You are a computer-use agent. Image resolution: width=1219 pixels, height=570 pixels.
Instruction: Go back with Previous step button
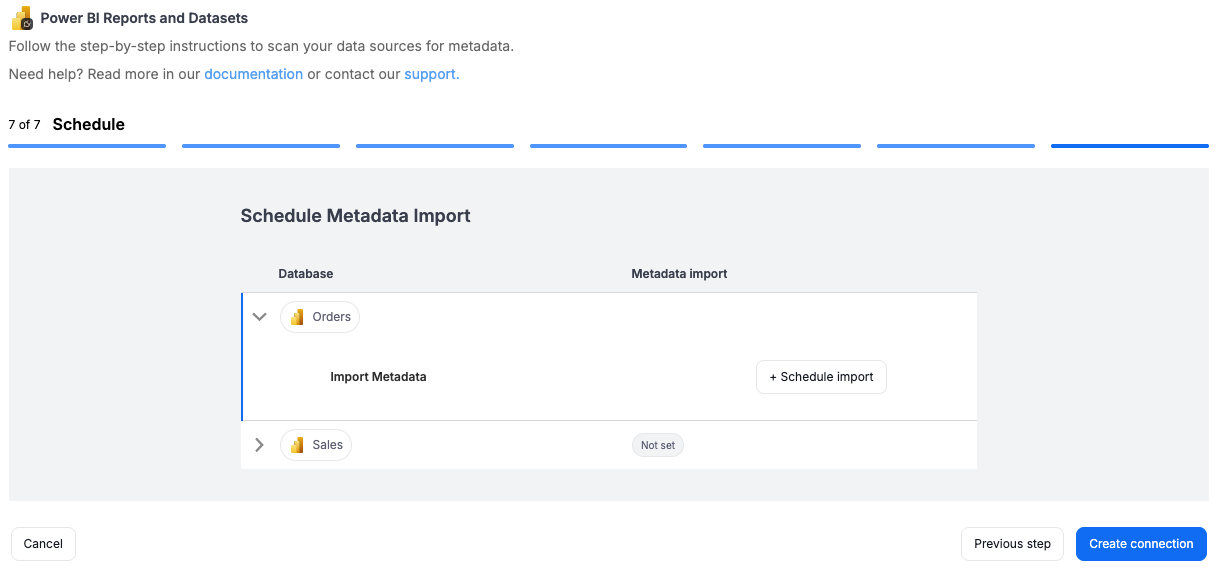1012,544
